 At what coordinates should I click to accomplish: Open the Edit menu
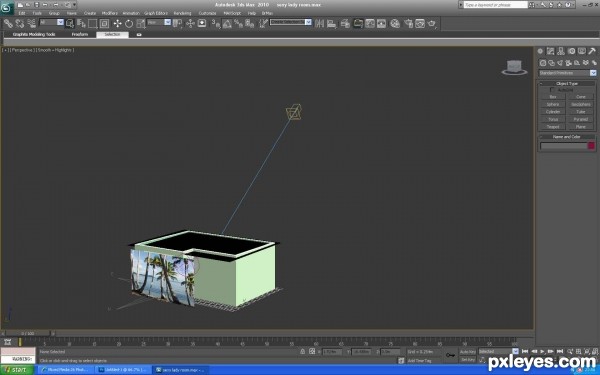(x=22, y=13)
